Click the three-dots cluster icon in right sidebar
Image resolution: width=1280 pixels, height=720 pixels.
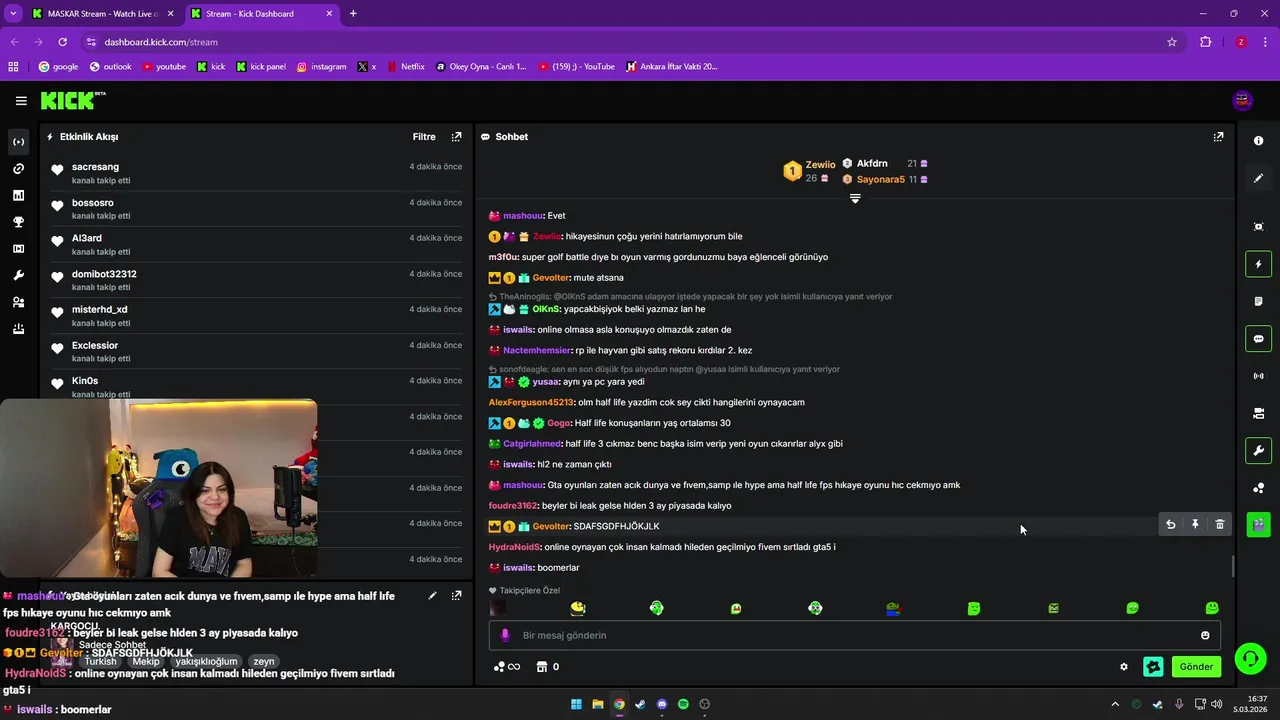click(x=1258, y=487)
